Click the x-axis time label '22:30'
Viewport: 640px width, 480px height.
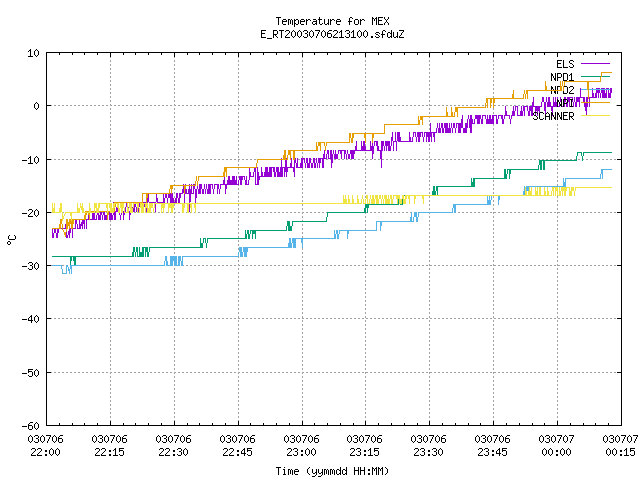click(173, 452)
